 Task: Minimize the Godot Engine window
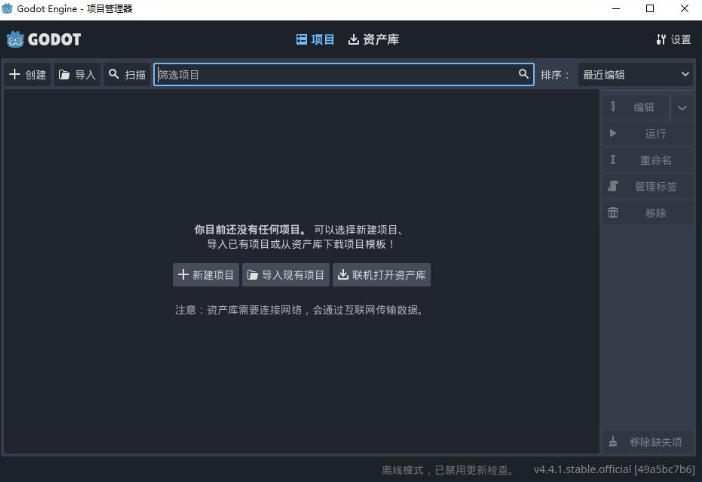[616, 9]
